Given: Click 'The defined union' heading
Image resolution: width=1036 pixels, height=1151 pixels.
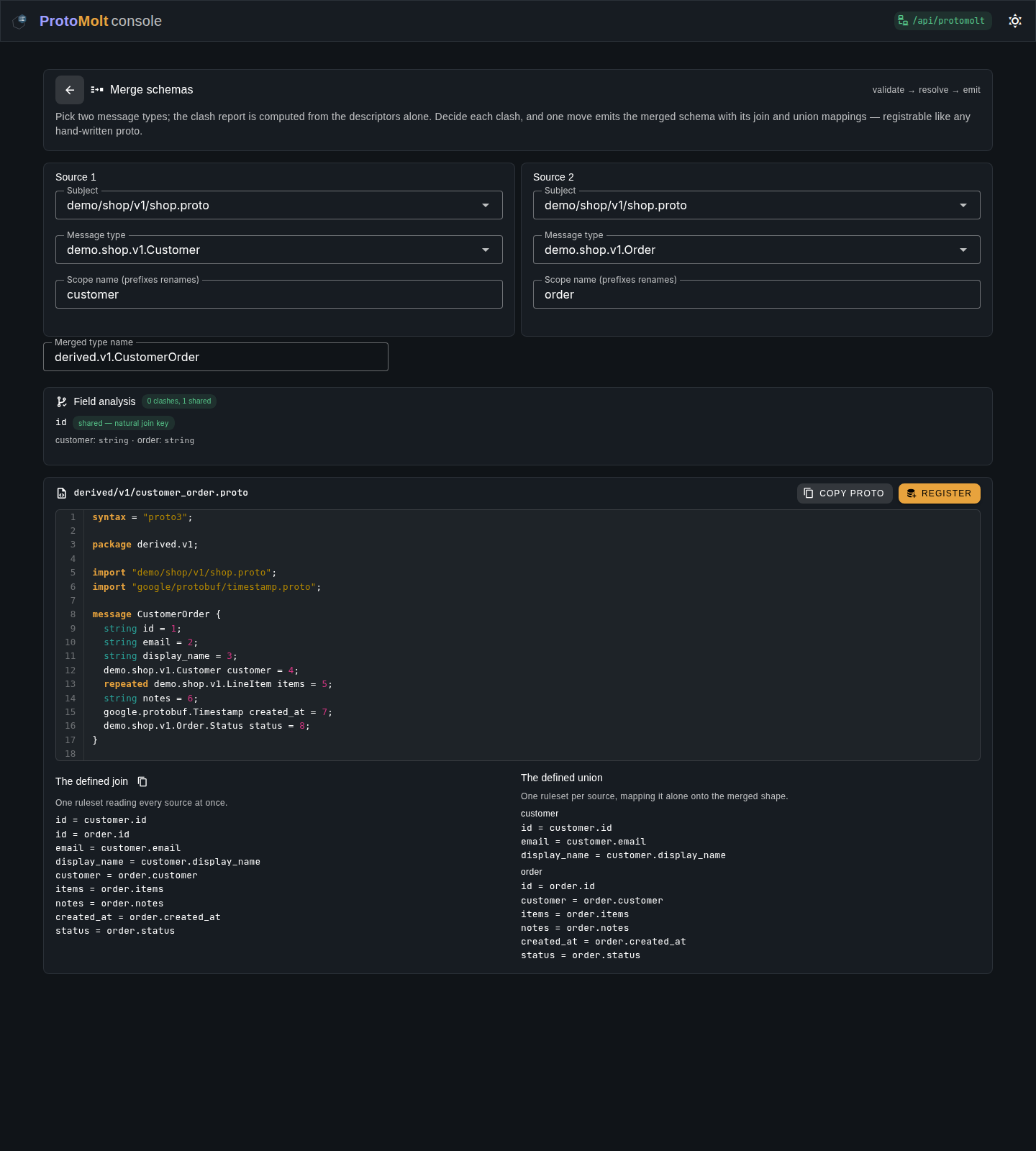Looking at the screenshot, I should click(x=562, y=778).
